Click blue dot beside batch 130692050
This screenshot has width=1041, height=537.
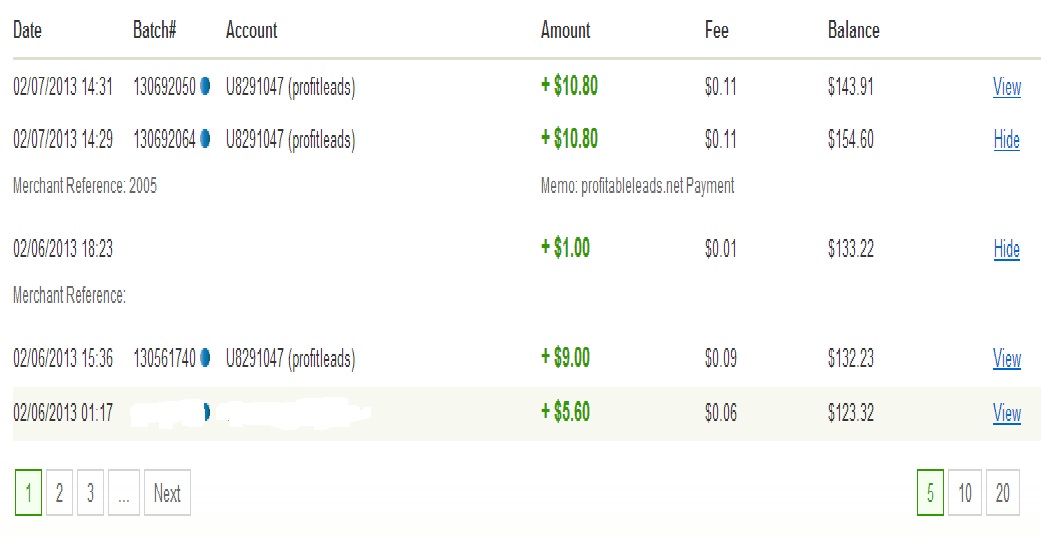205,87
